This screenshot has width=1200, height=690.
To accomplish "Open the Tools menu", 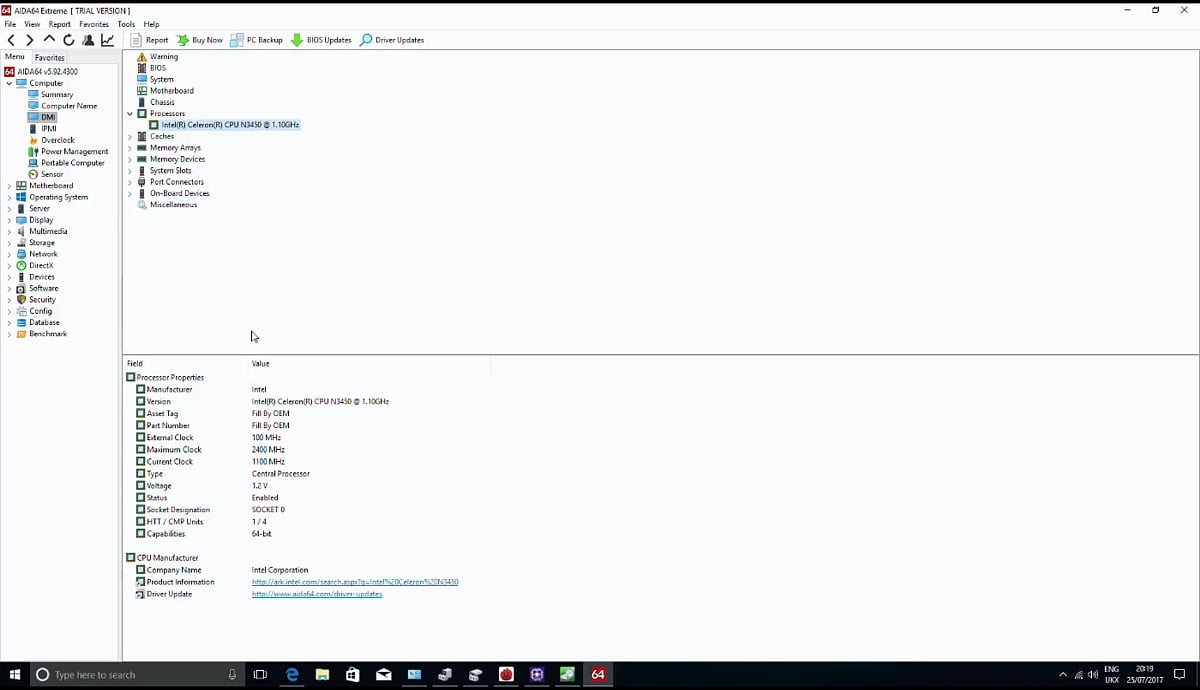I will (x=126, y=24).
